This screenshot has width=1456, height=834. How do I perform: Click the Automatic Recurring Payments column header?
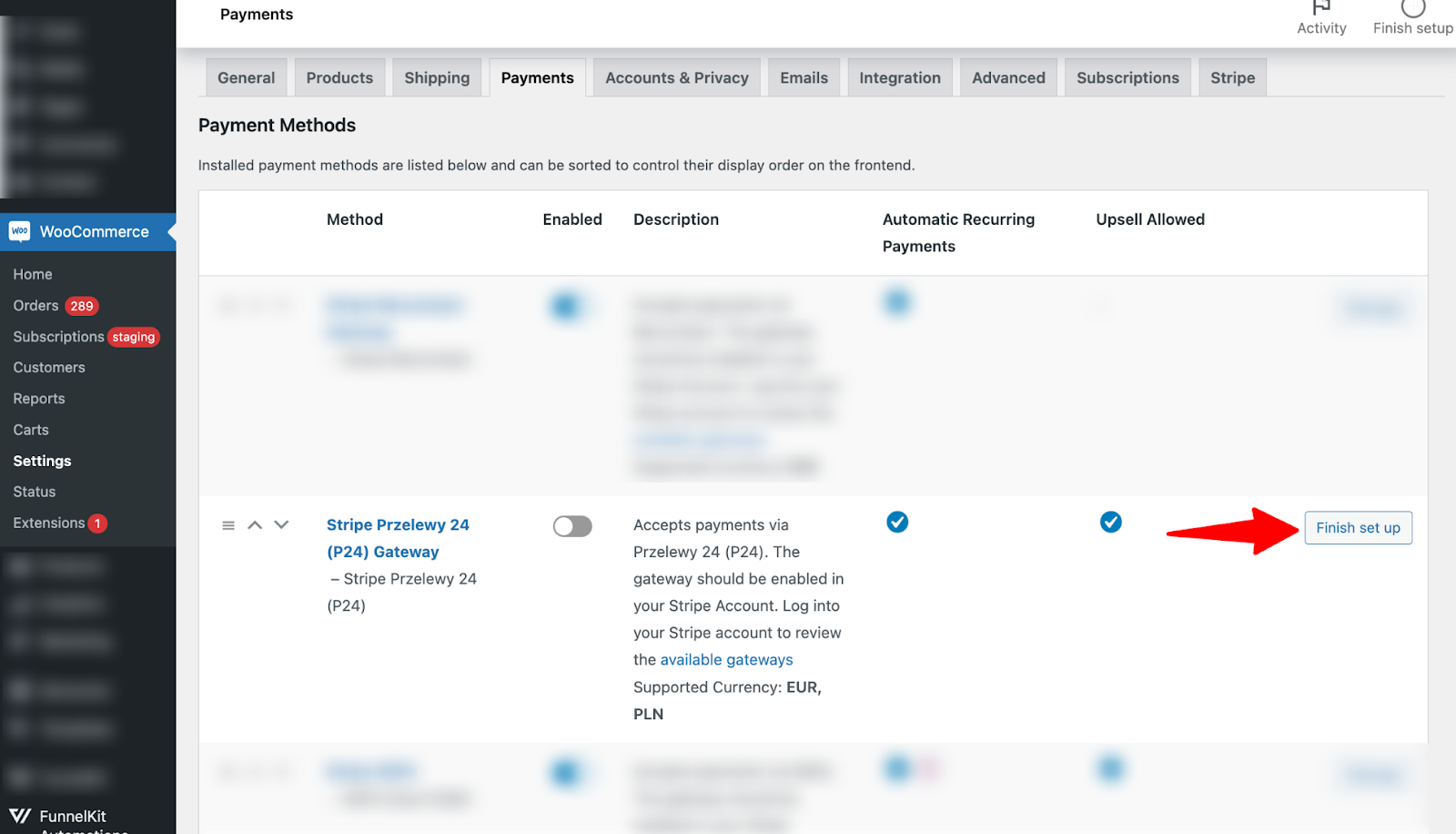[x=958, y=233]
